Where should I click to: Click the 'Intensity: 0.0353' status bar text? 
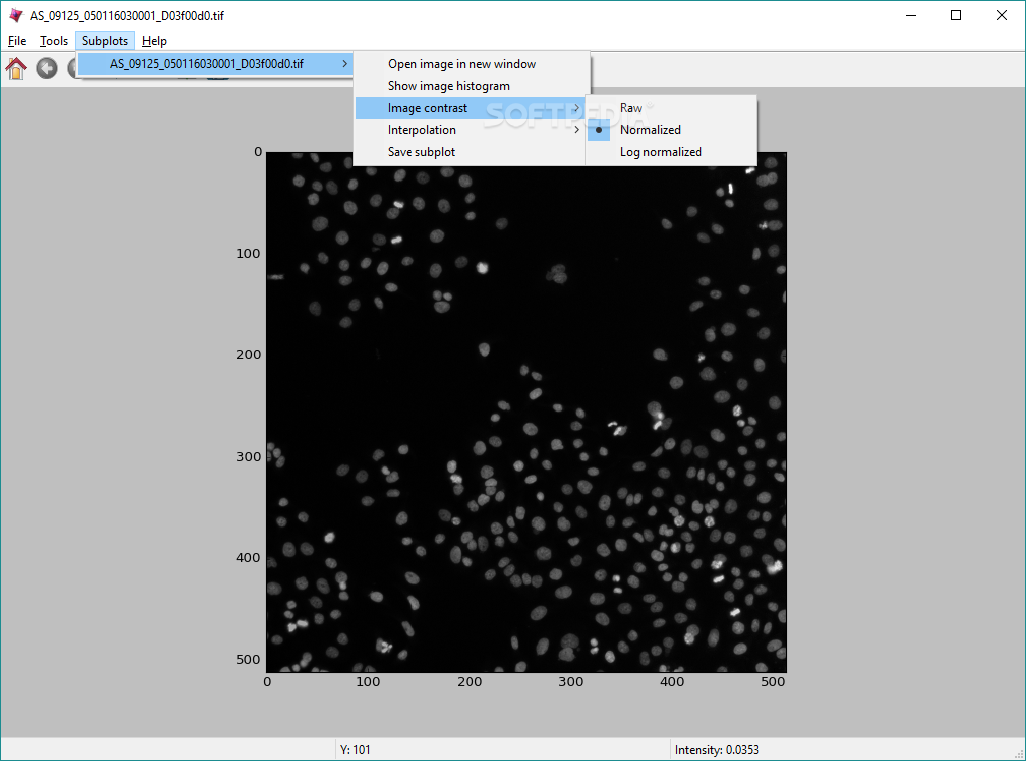click(x=716, y=750)
